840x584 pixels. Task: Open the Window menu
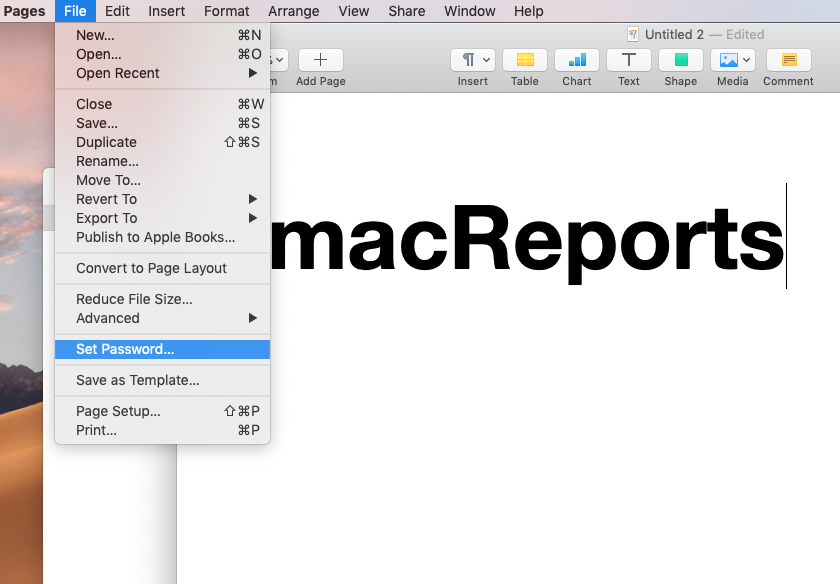point(470,11)
